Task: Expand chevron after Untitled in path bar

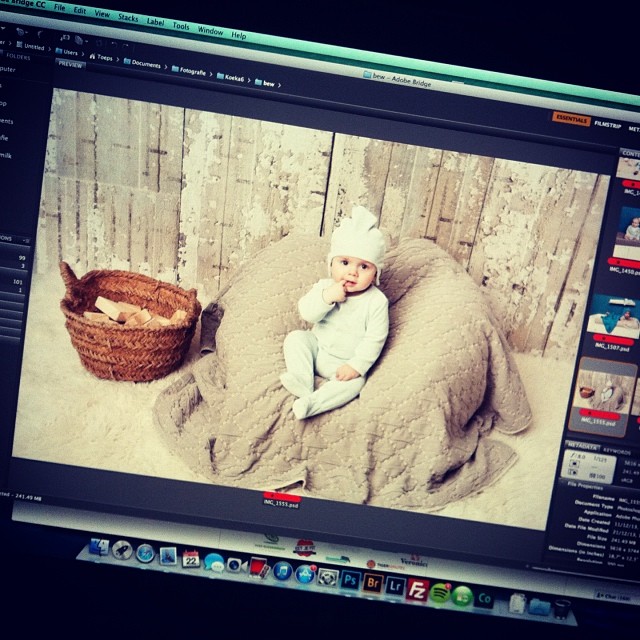Action: point(49,49)
